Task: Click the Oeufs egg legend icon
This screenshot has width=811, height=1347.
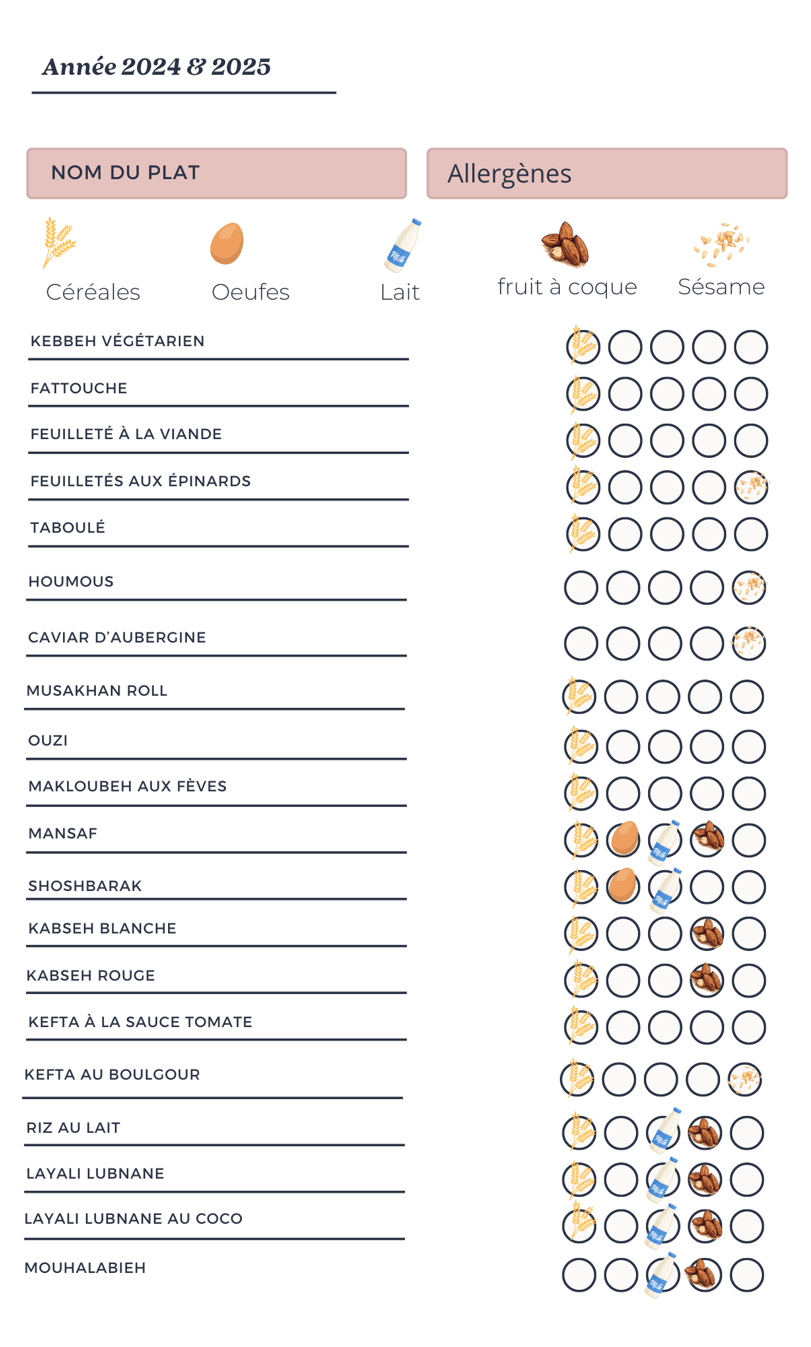Action: click(x=227, y=243)
